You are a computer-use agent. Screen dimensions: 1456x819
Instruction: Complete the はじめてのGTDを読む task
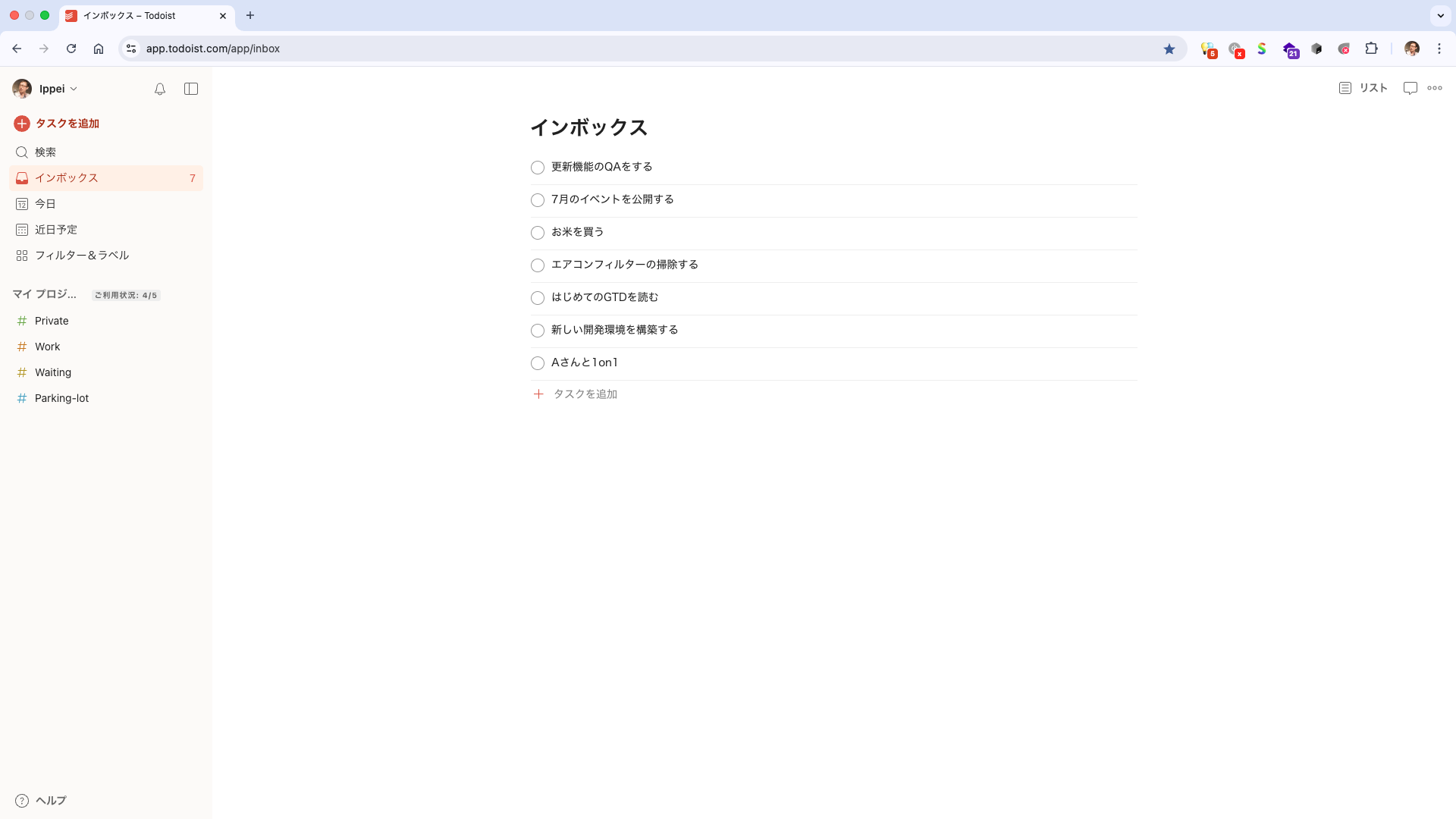point(538,298)
